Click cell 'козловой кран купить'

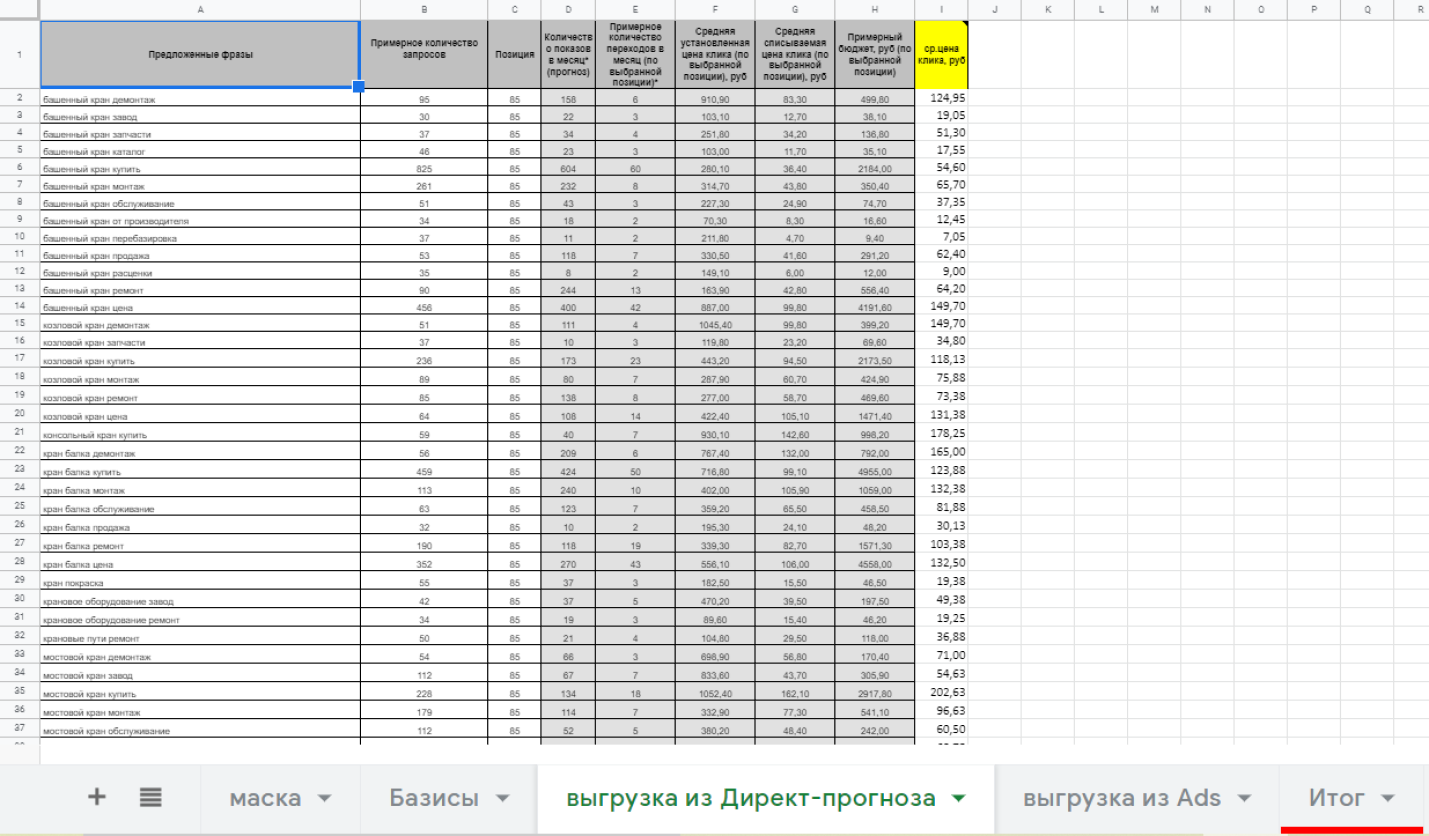[200, 361]
